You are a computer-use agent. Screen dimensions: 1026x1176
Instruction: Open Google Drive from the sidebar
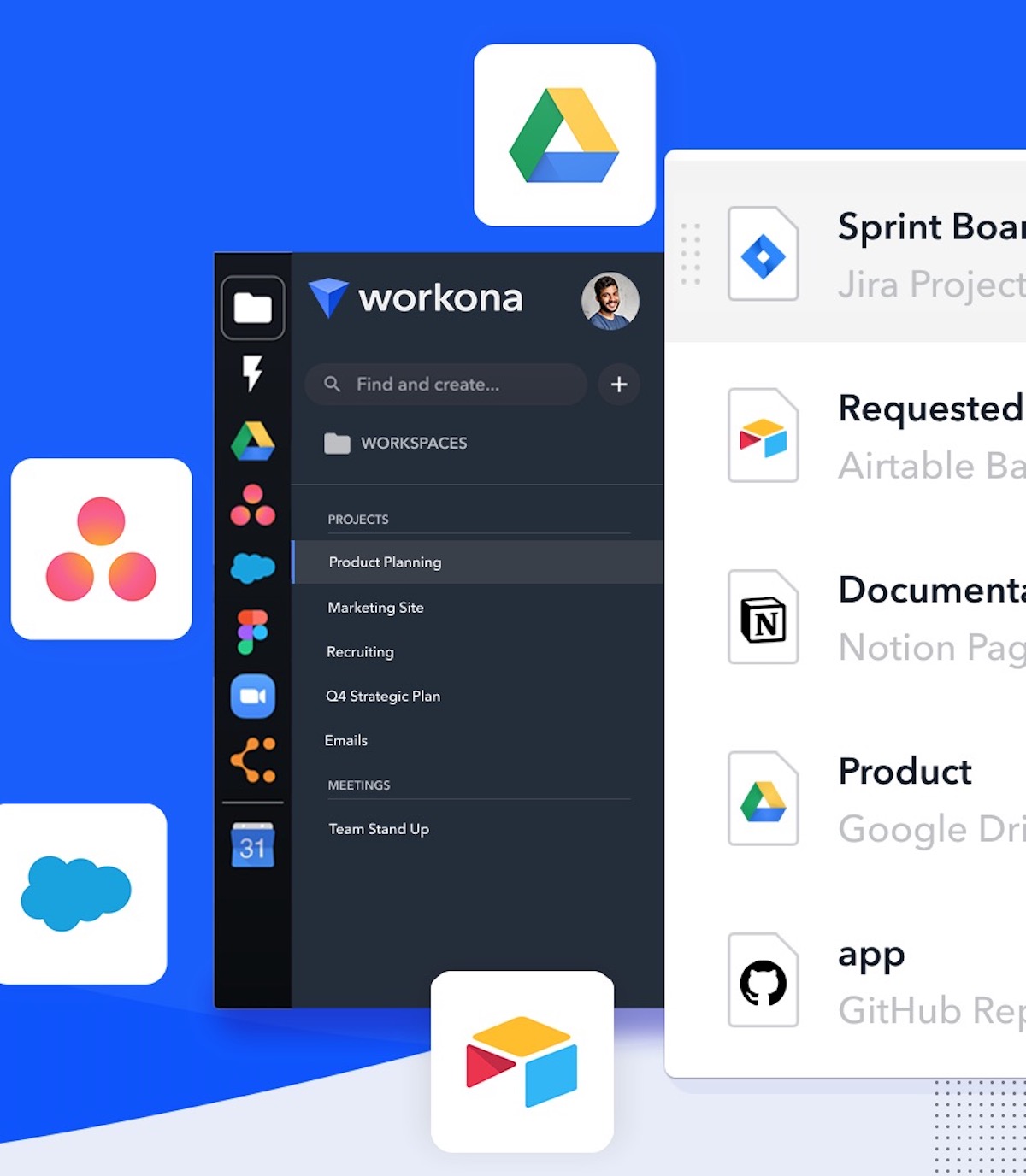click(252, 438)
